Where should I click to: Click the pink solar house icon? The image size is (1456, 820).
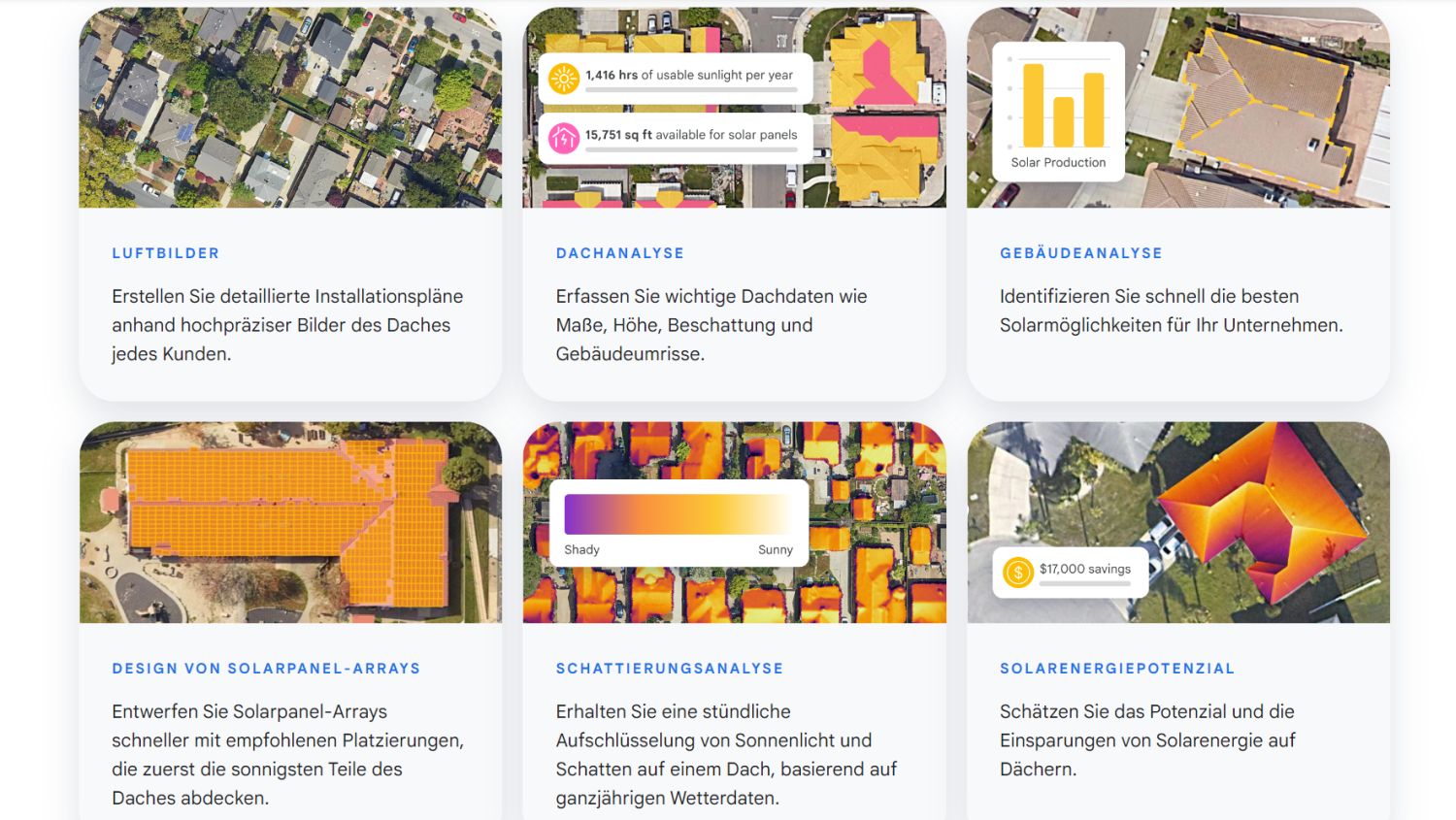point(563,138)
